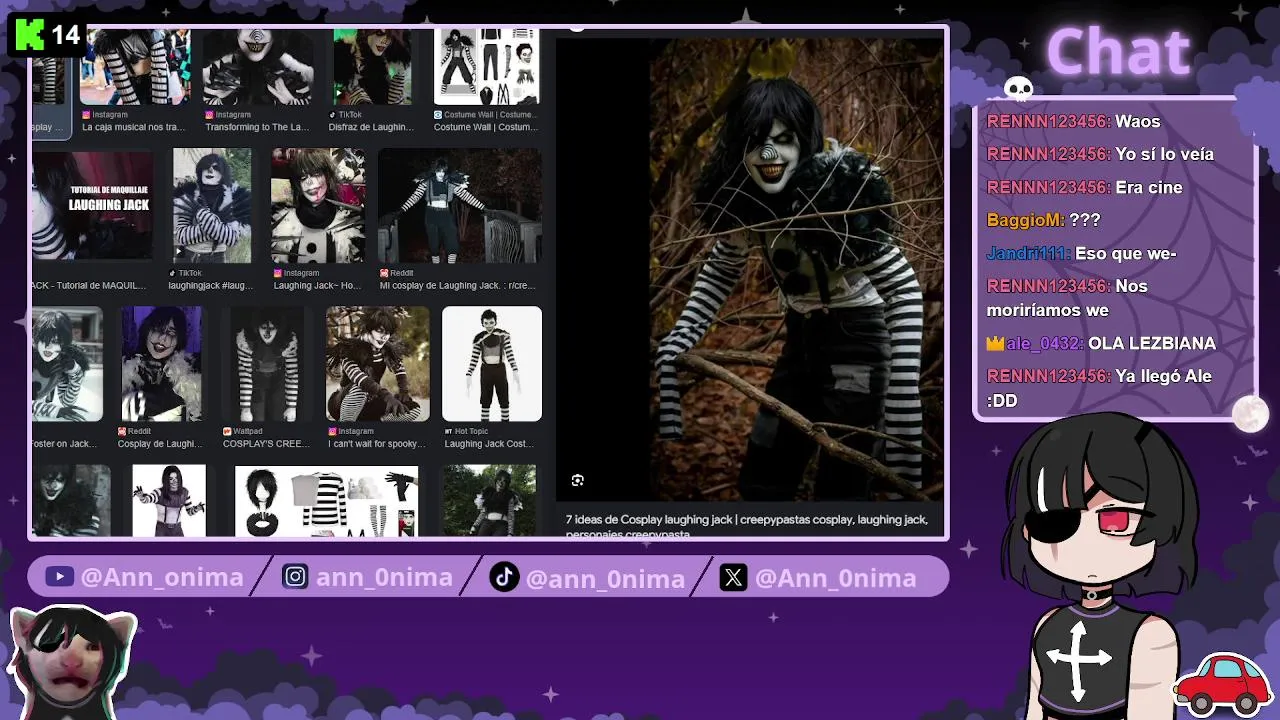
Task: Click the 'Costume Wall | Costum...' title link
Action: tap(486, 128)
